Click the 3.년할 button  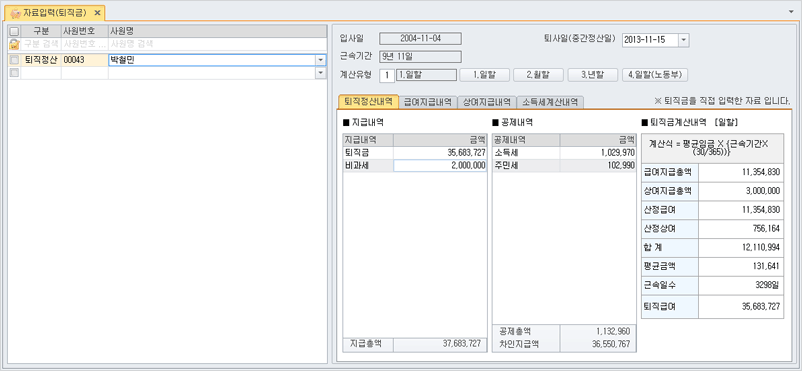coord(593,75)
